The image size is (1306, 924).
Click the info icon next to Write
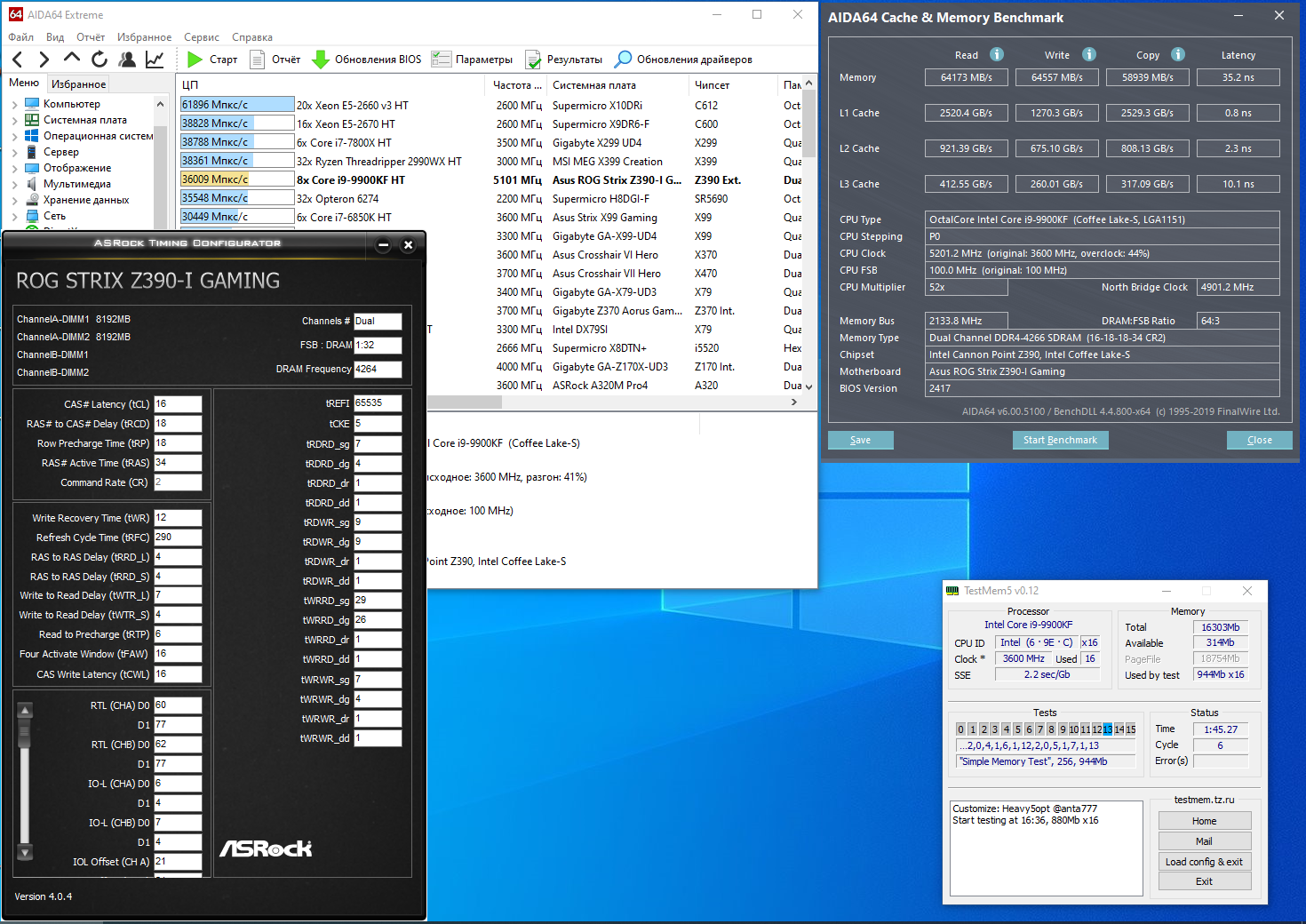point(1089,54)
